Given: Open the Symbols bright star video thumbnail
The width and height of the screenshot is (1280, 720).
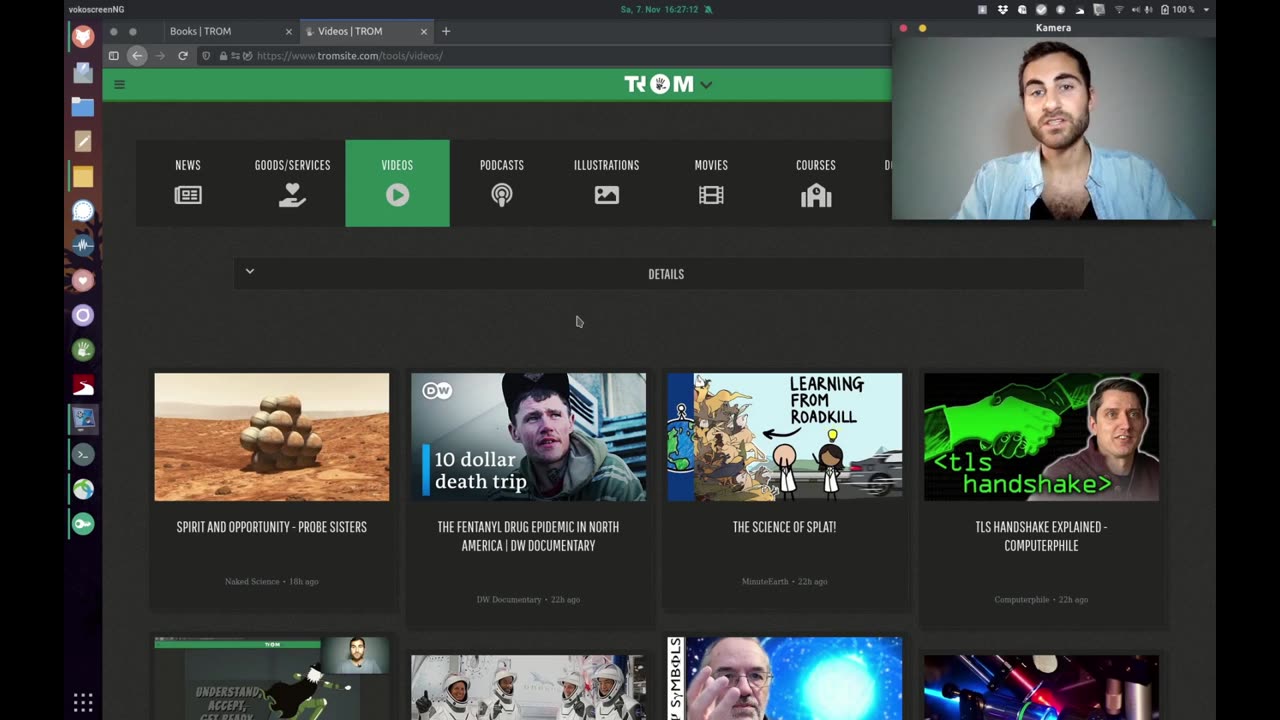Looking at the screenshot, I should 785,678.
